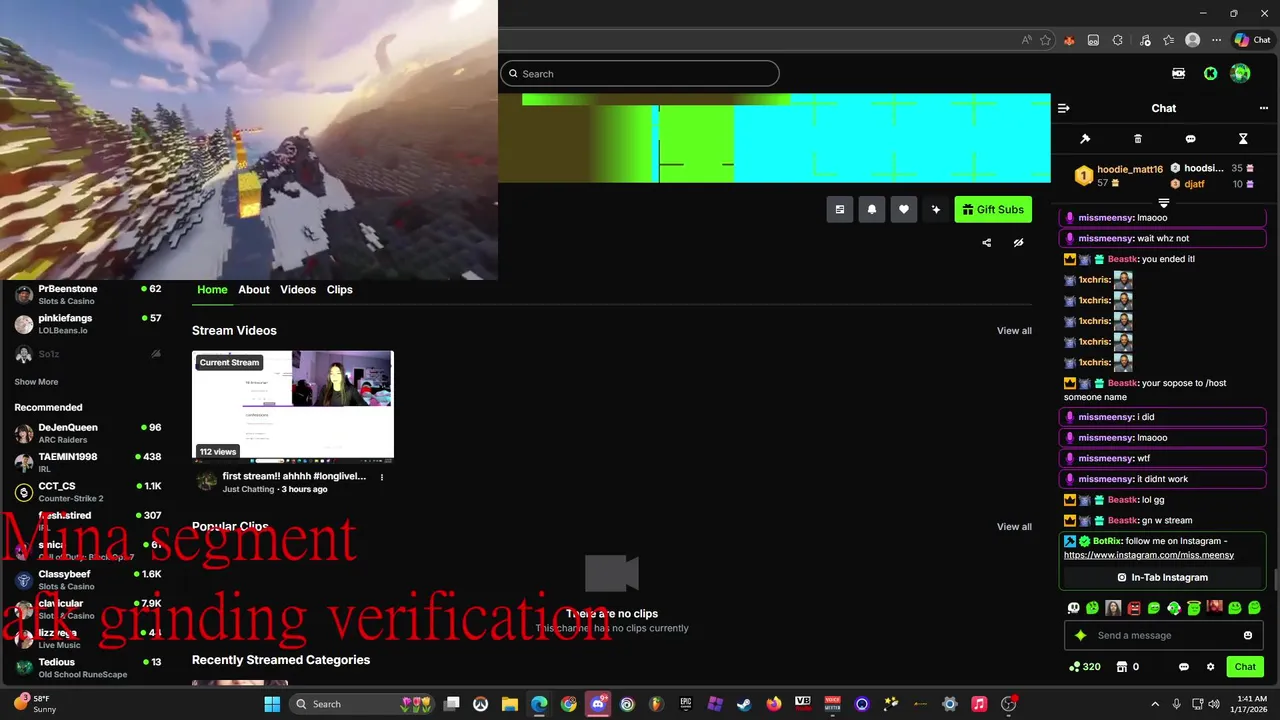
Task: Toggle notification bell for this channel
Action: [x=872, y=209]
